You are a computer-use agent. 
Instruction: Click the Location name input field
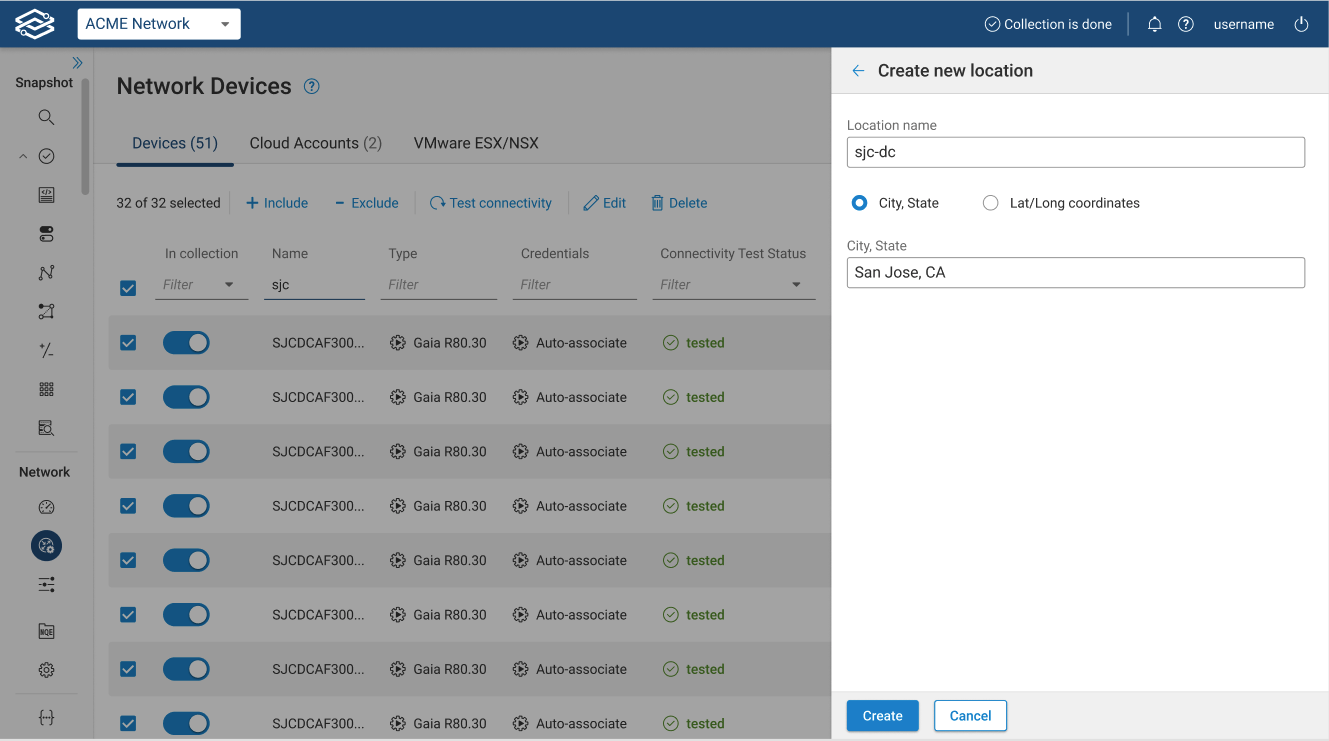(1075, 152)
